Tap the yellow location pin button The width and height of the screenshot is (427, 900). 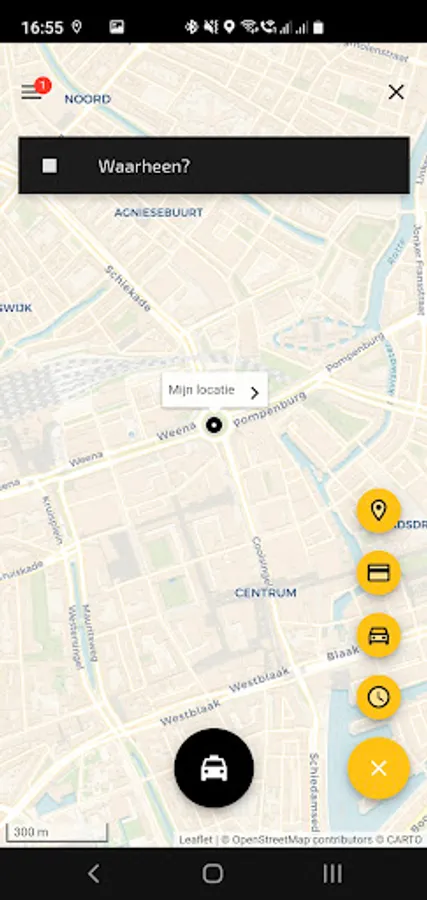coord(378,510)
